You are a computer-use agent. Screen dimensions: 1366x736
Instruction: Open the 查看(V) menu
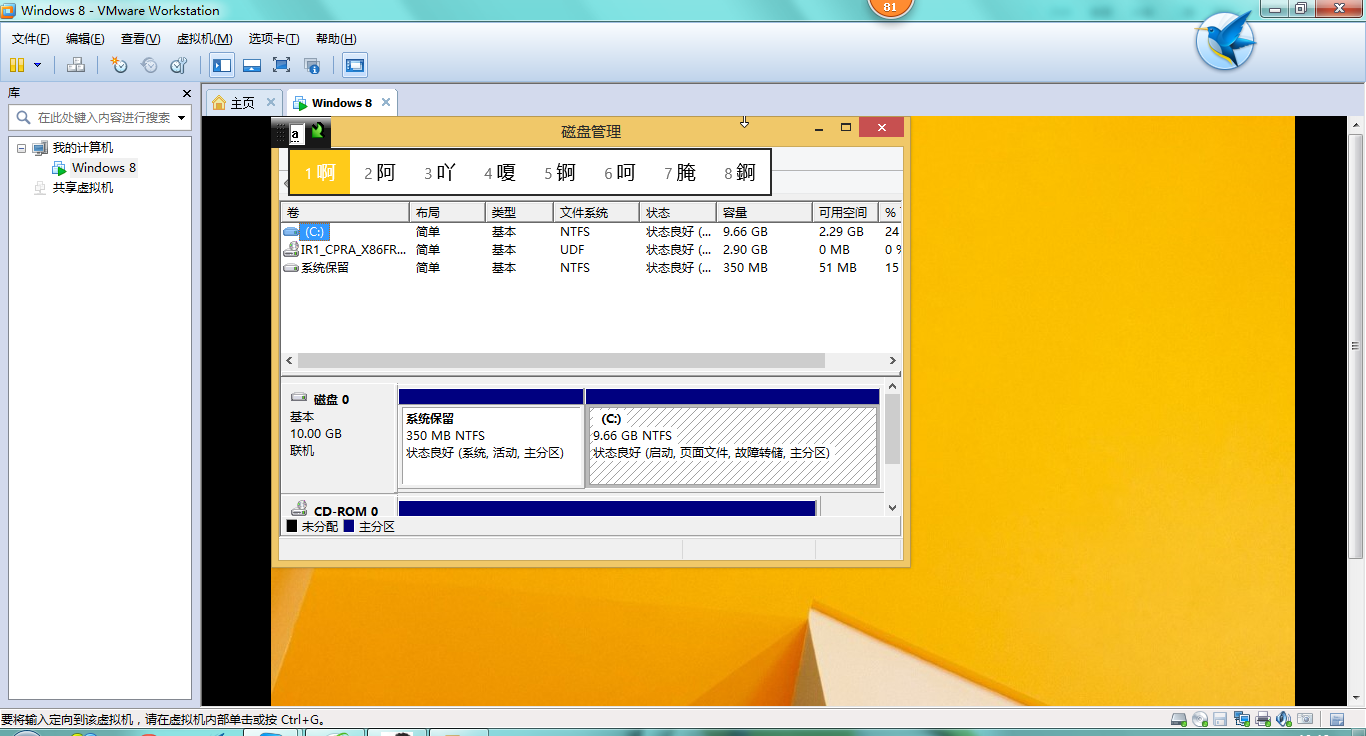click(x=140, y=39)
